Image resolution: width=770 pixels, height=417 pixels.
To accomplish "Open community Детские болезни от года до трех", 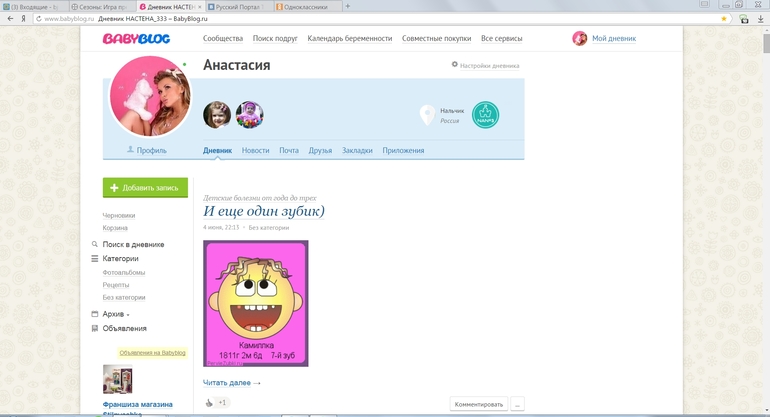I will tap(260, 198).
